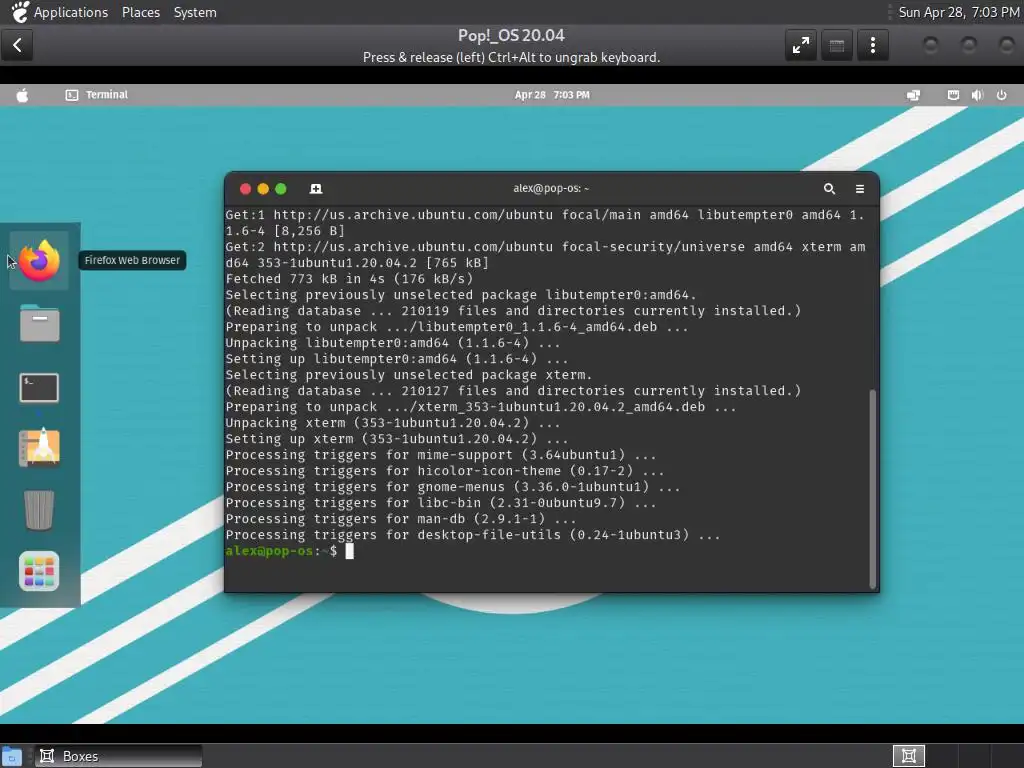
Task: Click 'Setting up xterm' output line
Action: 397,439
